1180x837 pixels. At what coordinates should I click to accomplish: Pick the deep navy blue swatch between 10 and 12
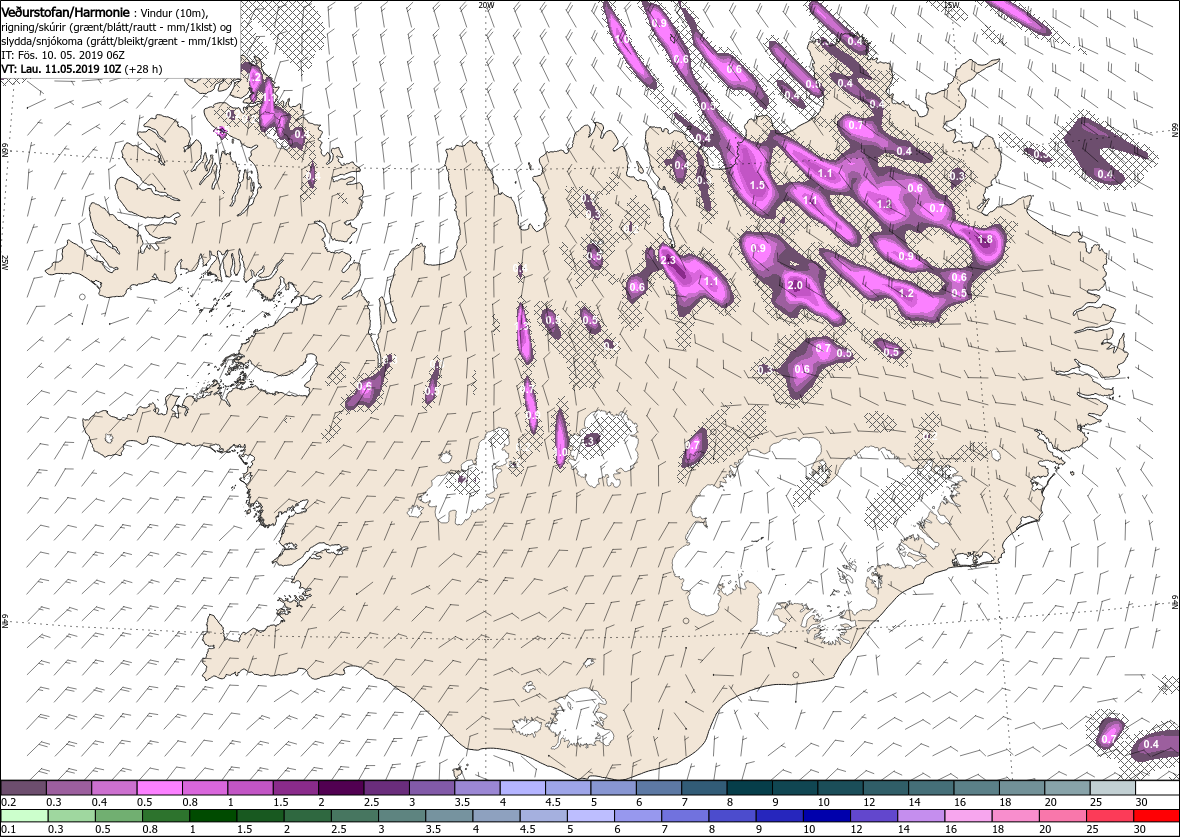(x=826, y=816)
